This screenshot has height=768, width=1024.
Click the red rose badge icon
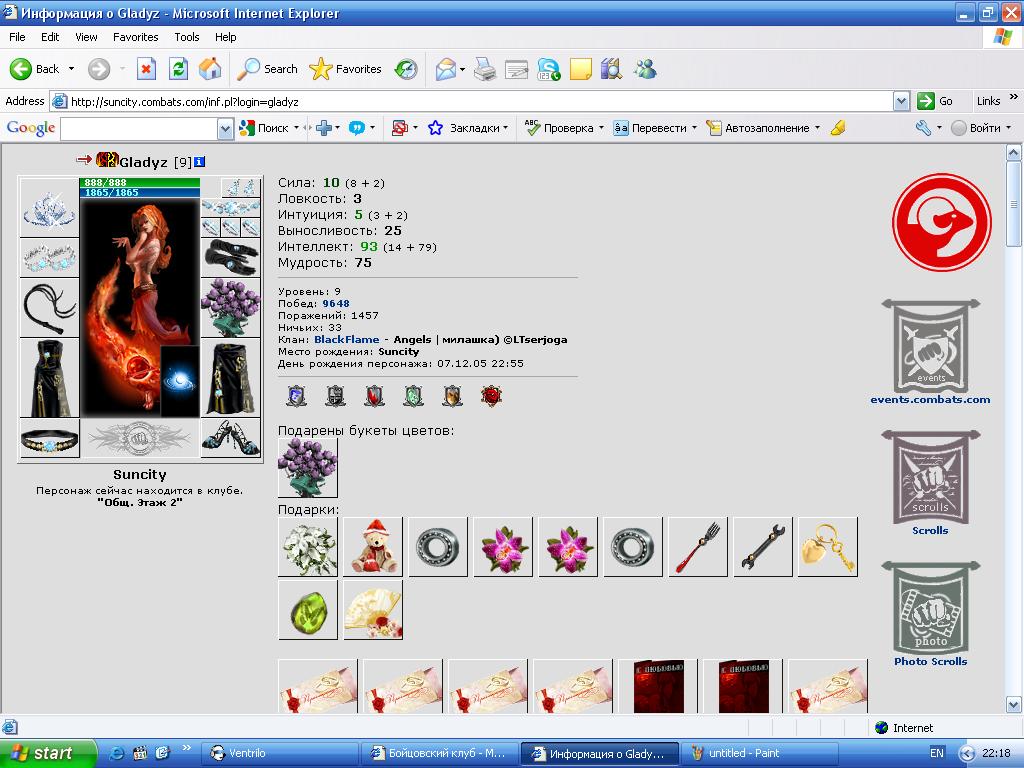(x=491, y=396)
